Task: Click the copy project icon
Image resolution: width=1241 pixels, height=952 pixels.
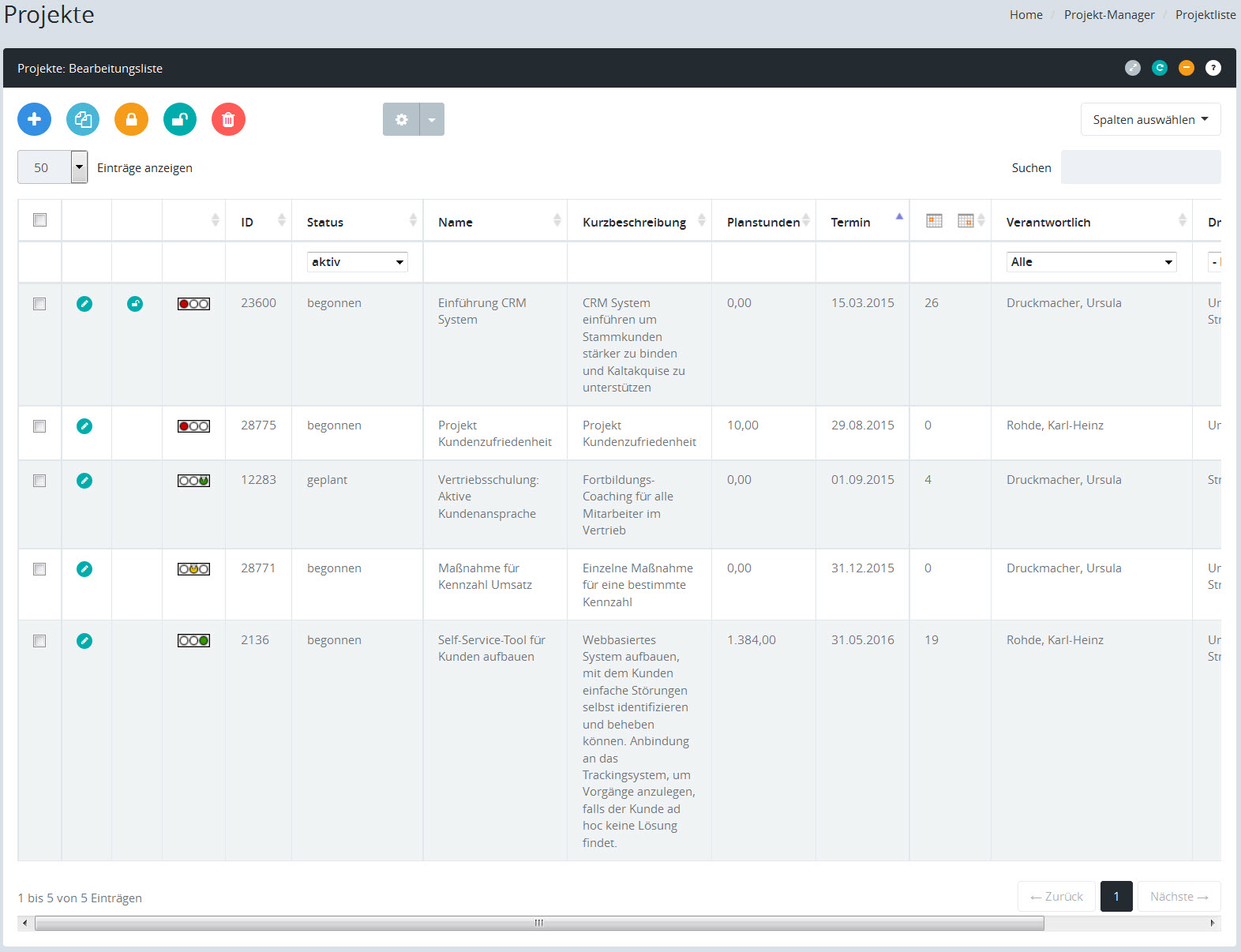Action: point(83,119)
